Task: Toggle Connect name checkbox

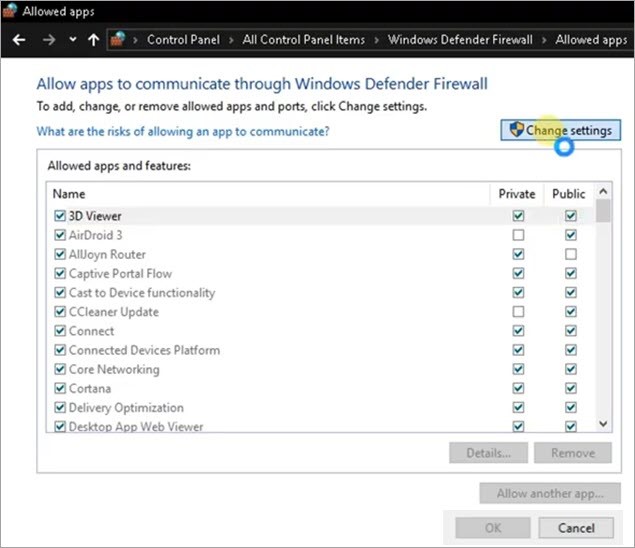Action: [x=60, y=331]
